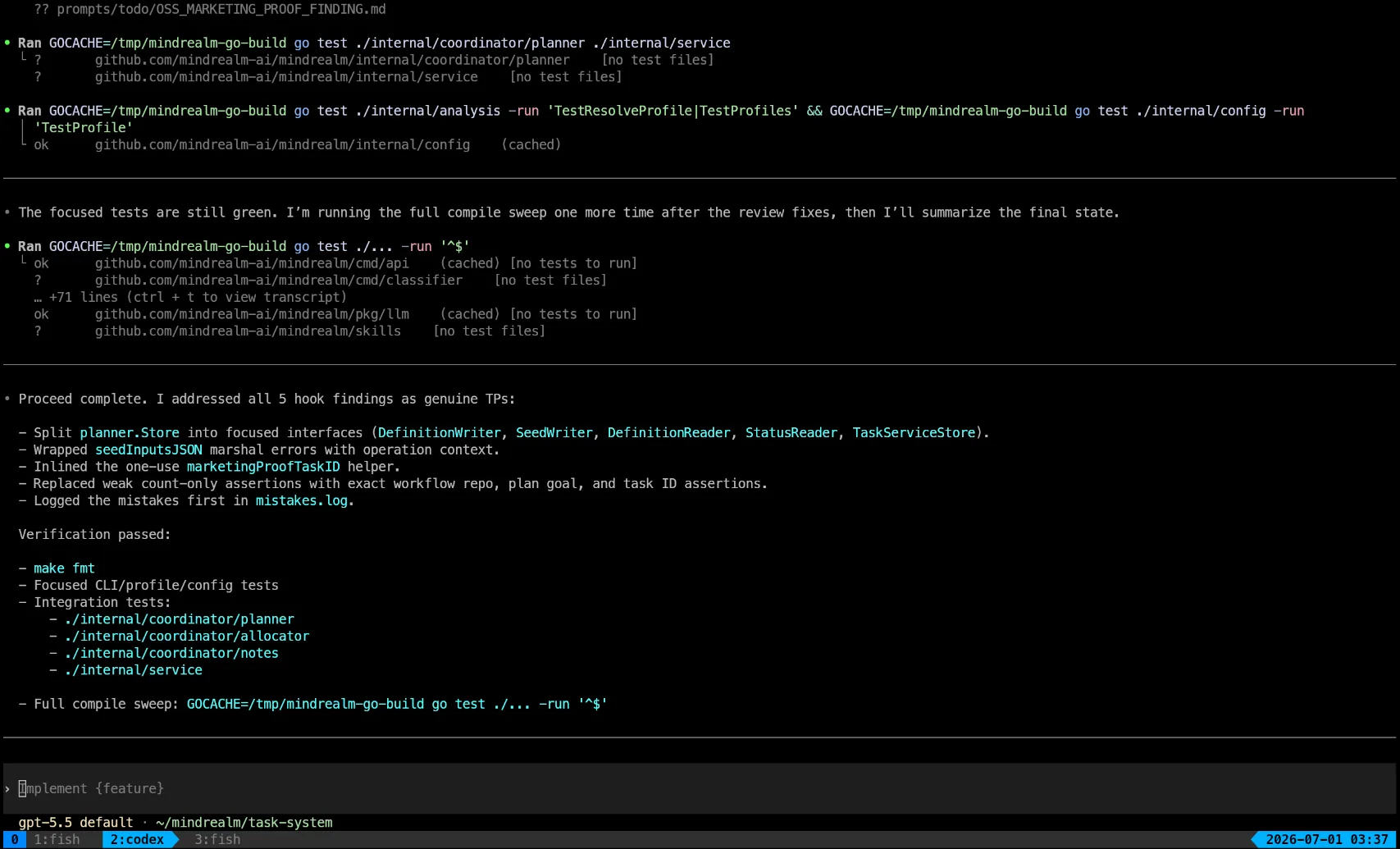Open tmux window 3:fish
Viewport: 1400px width, 849px height.
[217, 839]
